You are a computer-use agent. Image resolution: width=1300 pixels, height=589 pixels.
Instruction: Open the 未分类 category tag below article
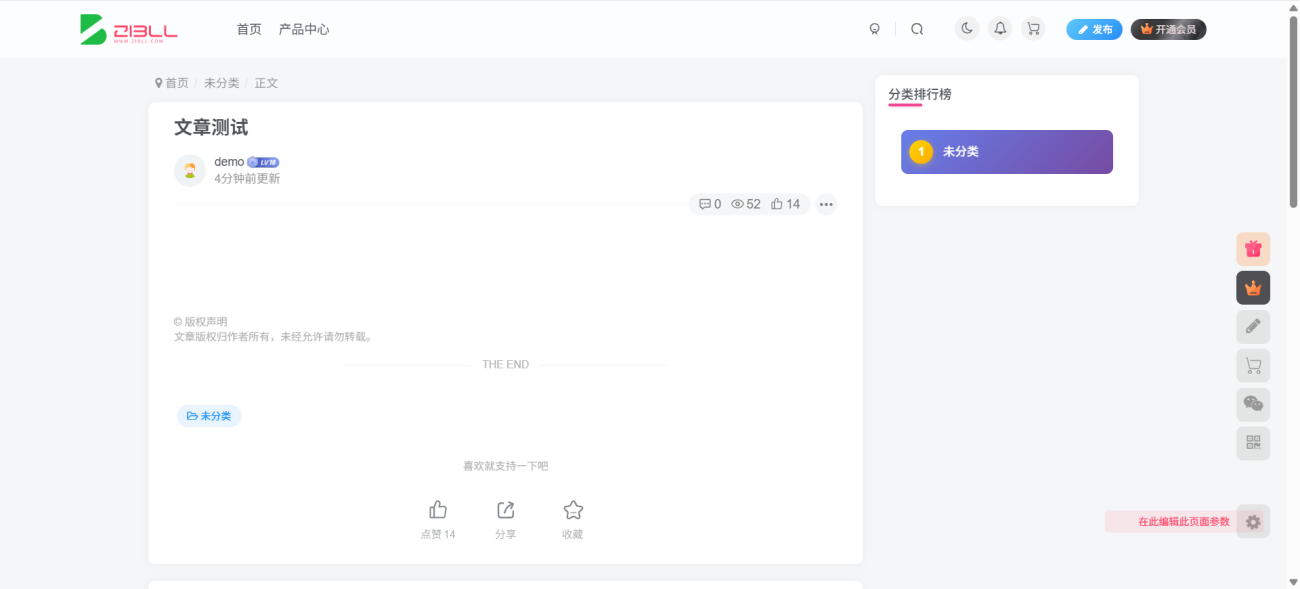pyautogui.click(x=209, y=416)
